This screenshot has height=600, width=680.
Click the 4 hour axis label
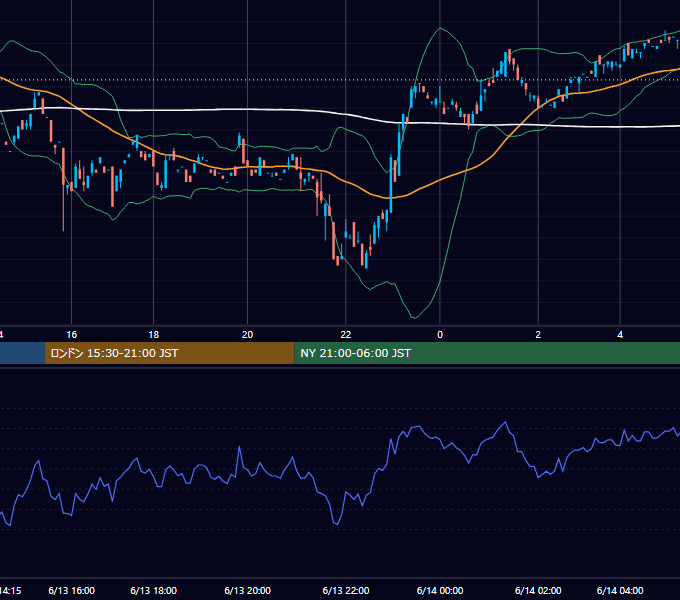pos(620,335)
